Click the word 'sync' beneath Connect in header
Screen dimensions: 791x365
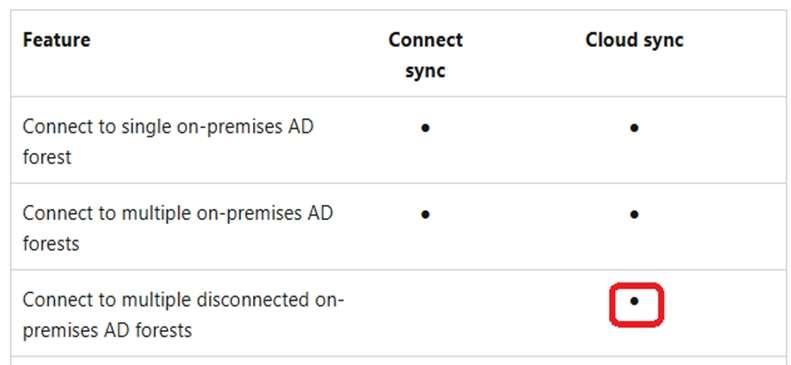[425, 71]
